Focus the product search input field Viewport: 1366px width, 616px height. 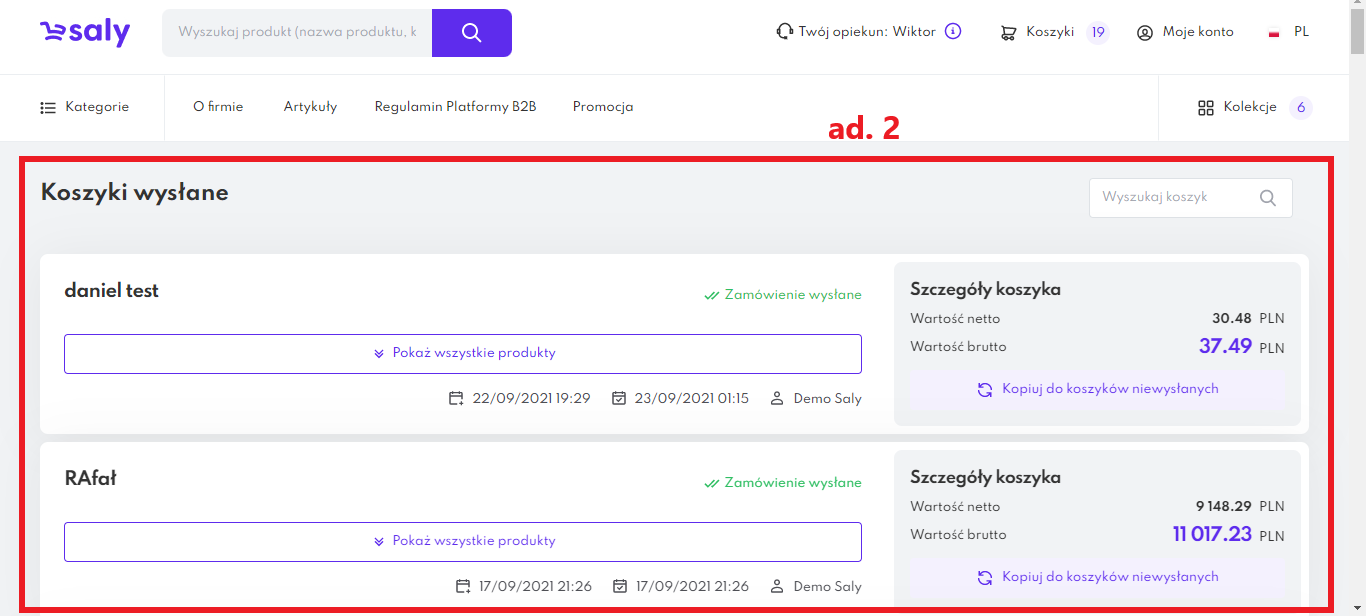[x=297, y=33]
